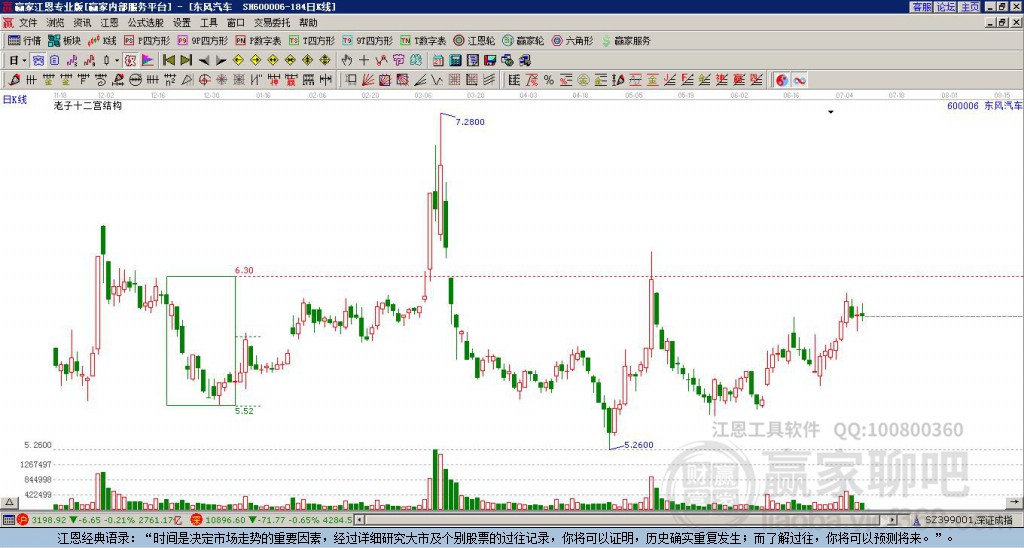This screenshot has height=548, width=1024.
Task: Open the 六角形 hexagon tool
Action: click(572, 40)
